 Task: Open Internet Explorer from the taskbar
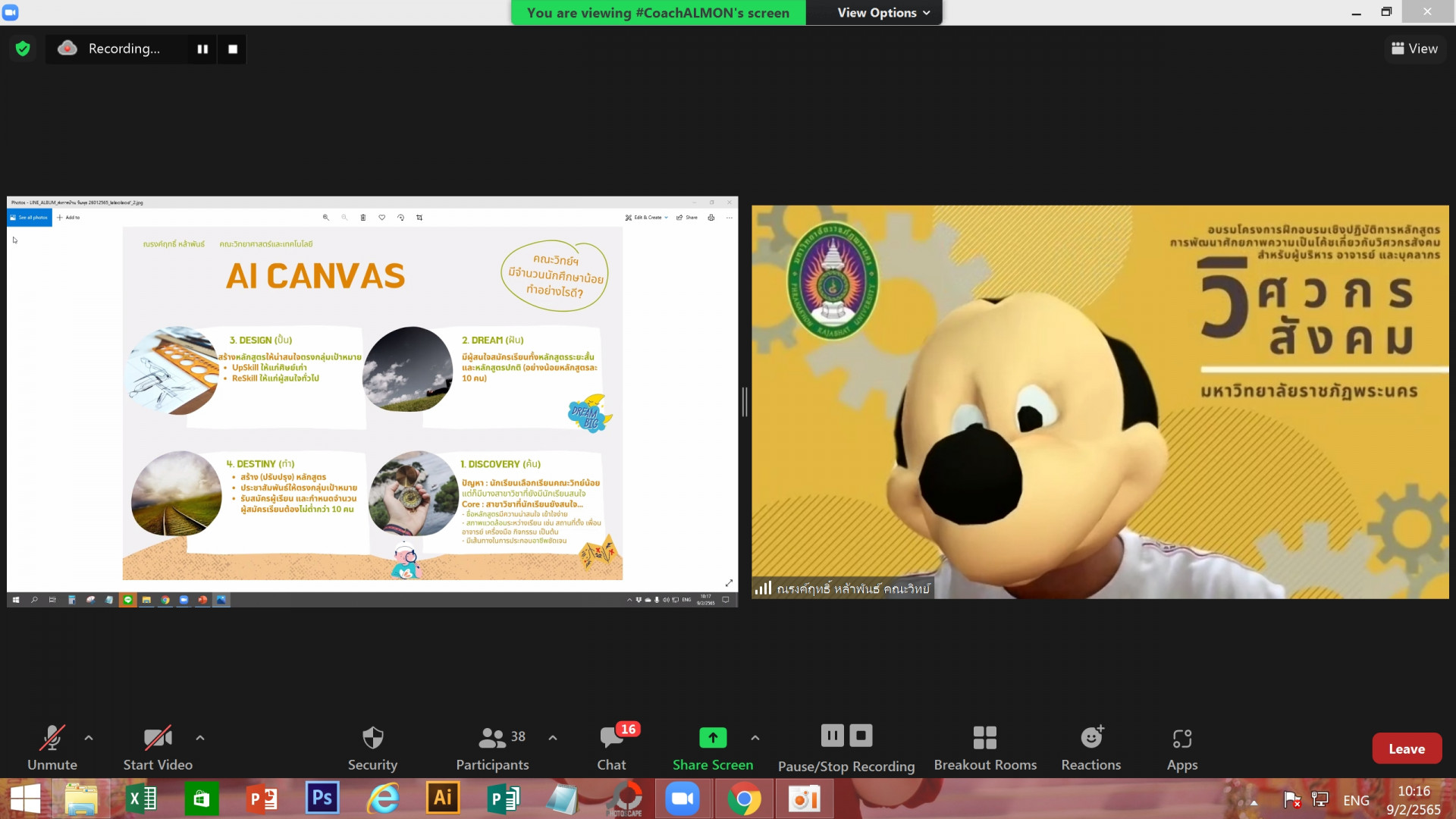coord(383,799)
